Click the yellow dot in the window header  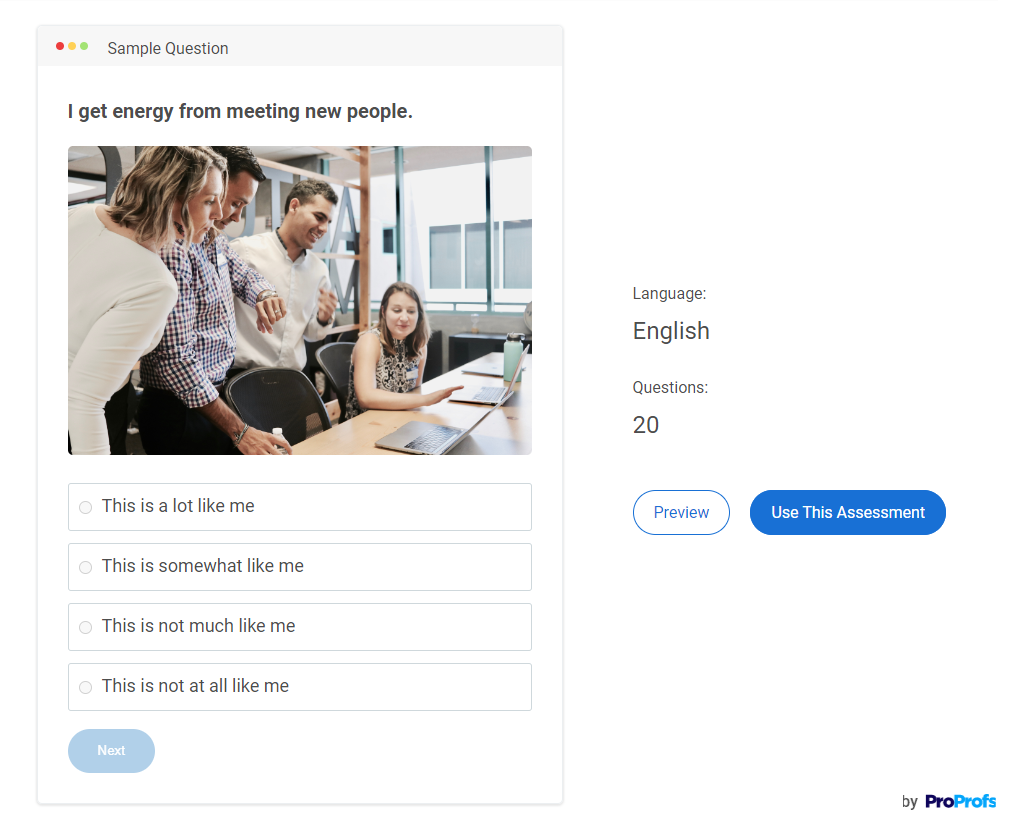click(72, 46)
